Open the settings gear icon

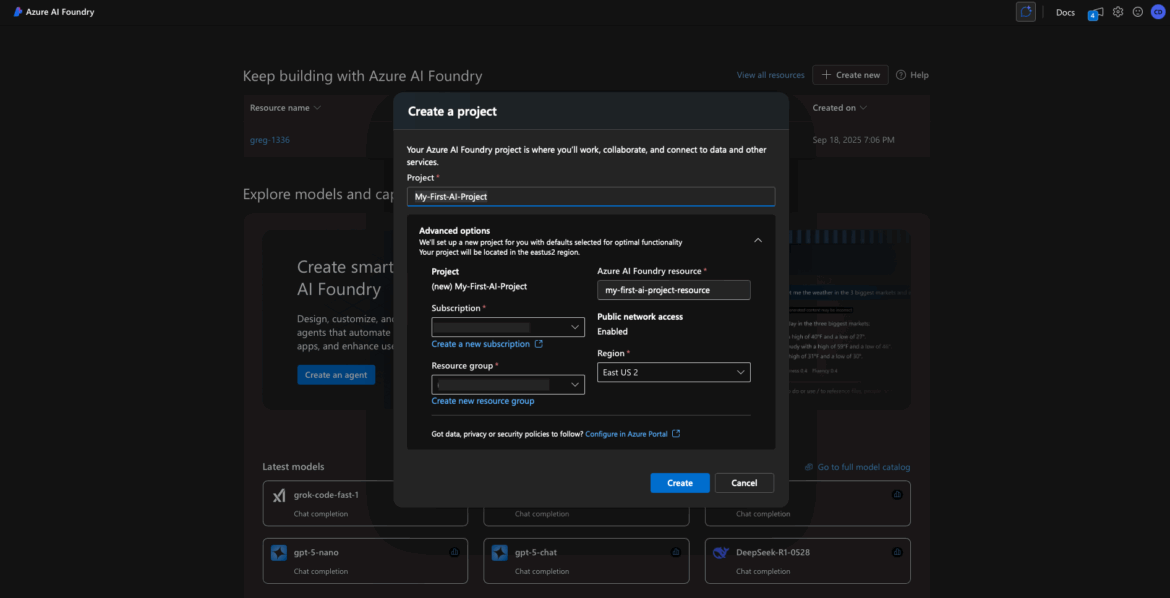[x=1118, y=12]
